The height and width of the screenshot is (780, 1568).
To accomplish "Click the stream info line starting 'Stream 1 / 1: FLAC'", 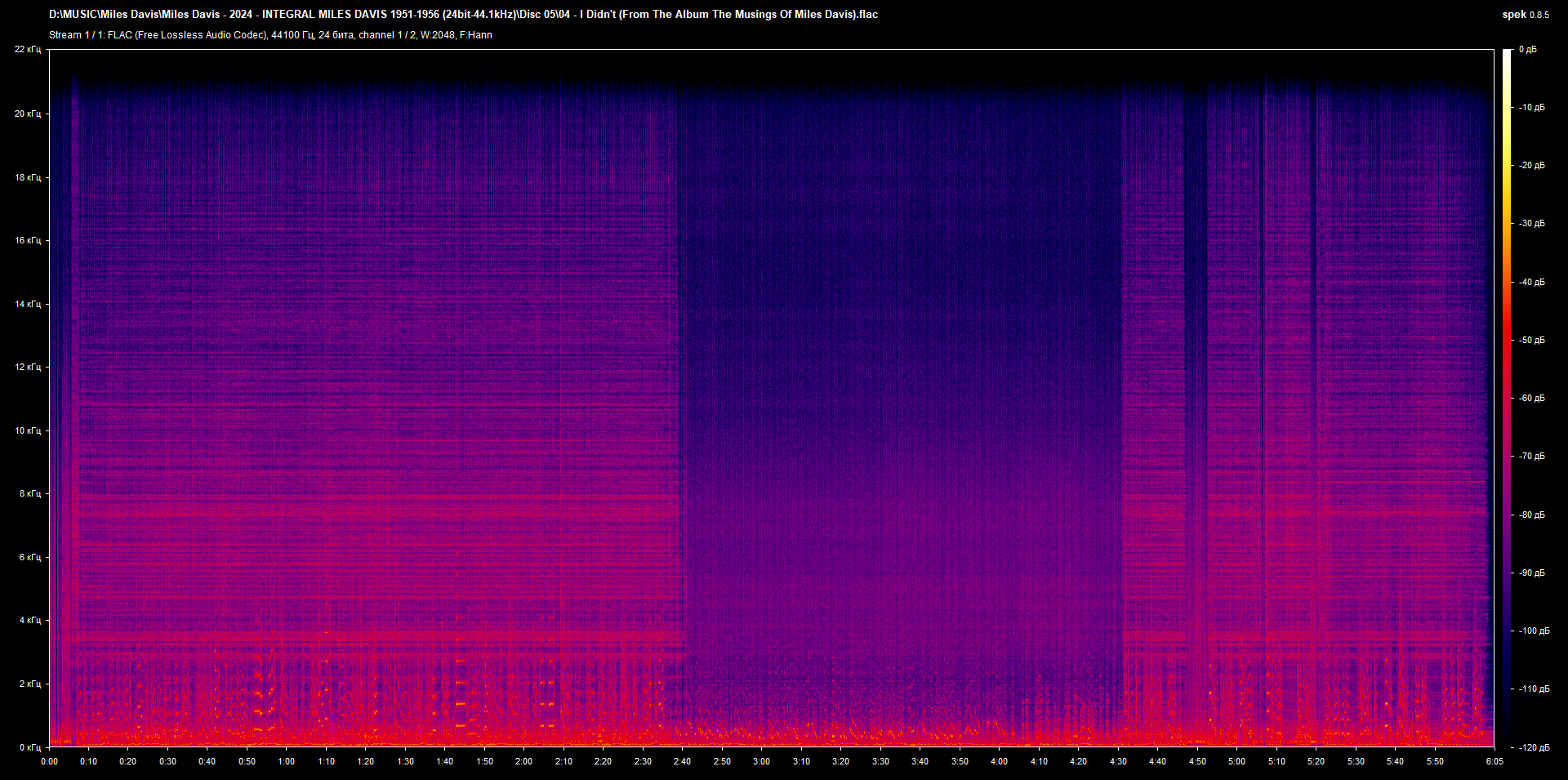I will pos(270,35).
